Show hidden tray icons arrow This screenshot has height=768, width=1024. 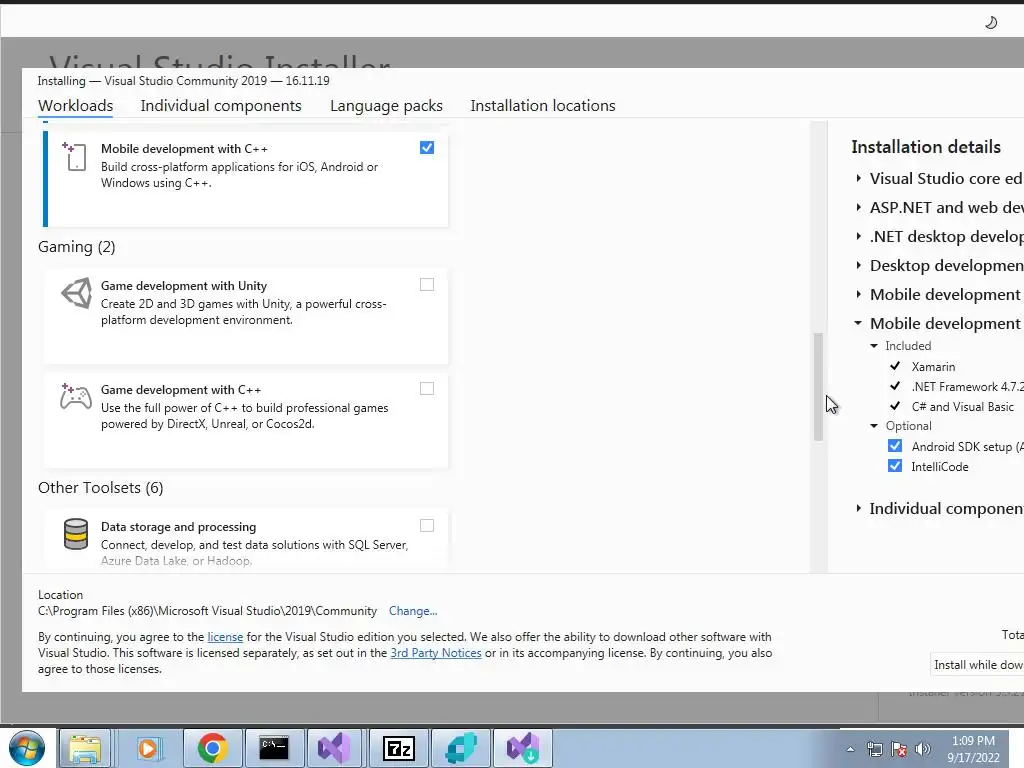click(850, 749)
